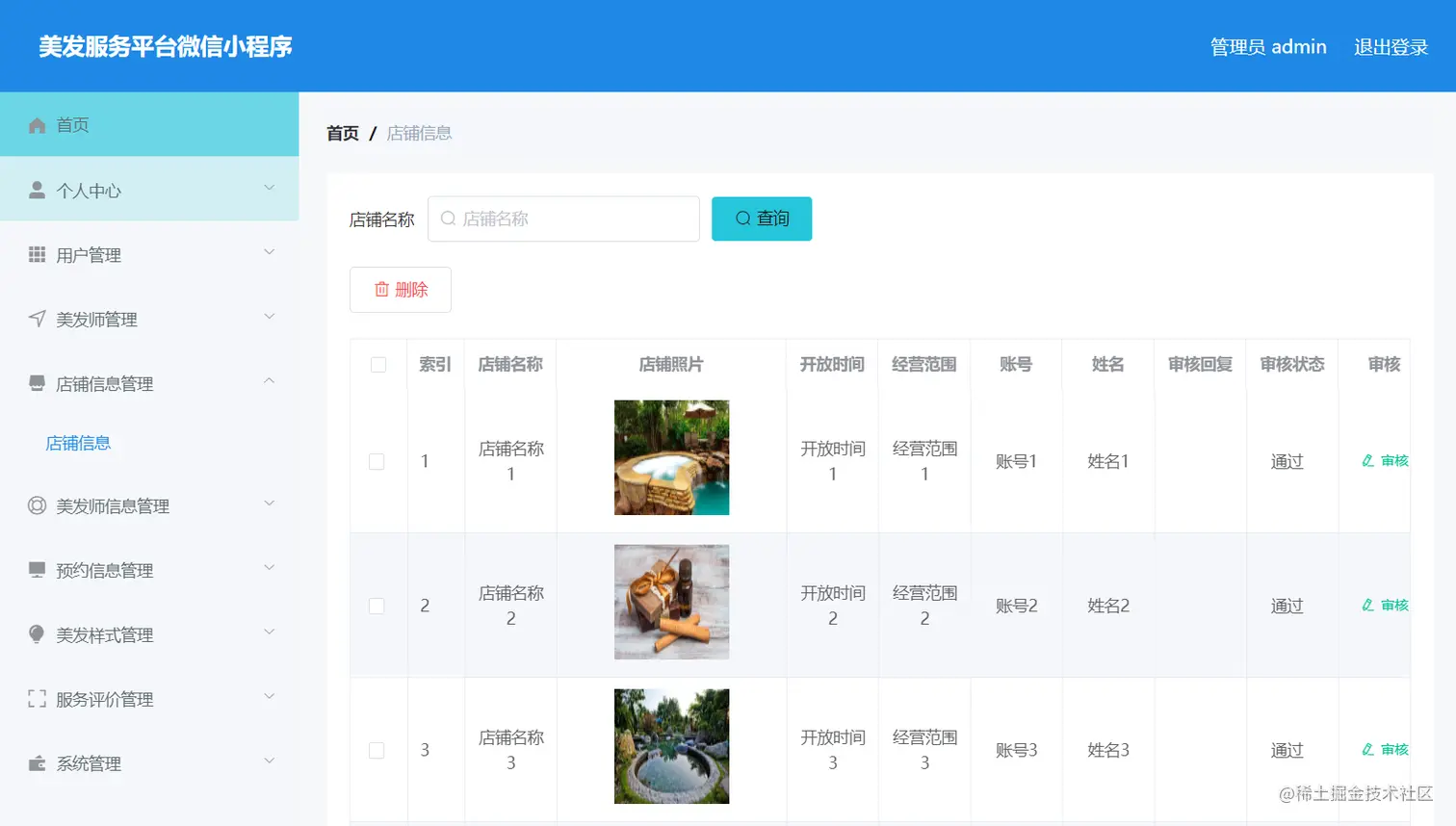
Task: Click the 查询 search button
Action: (x=762, y=219)
